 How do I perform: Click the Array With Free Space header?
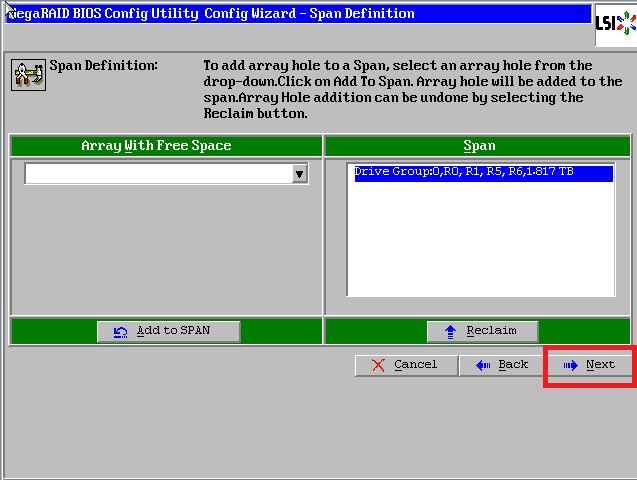156,146
